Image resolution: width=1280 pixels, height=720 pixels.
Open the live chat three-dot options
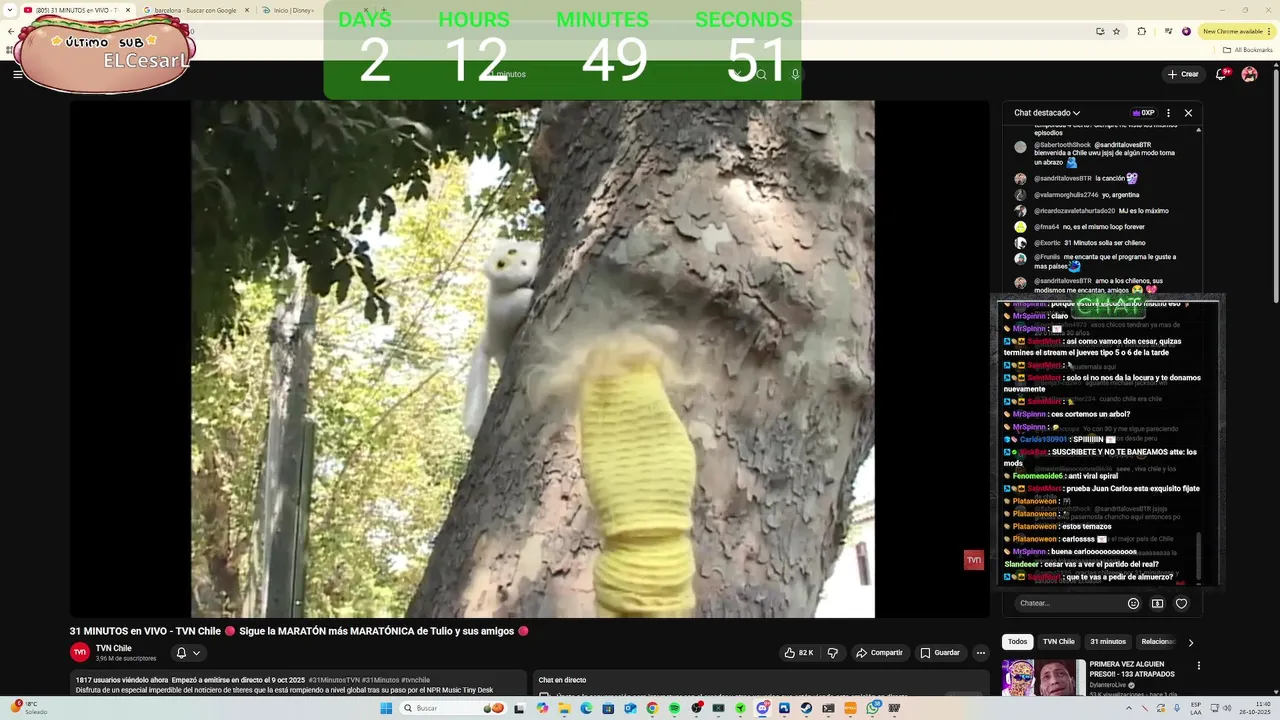(1168, 113)
